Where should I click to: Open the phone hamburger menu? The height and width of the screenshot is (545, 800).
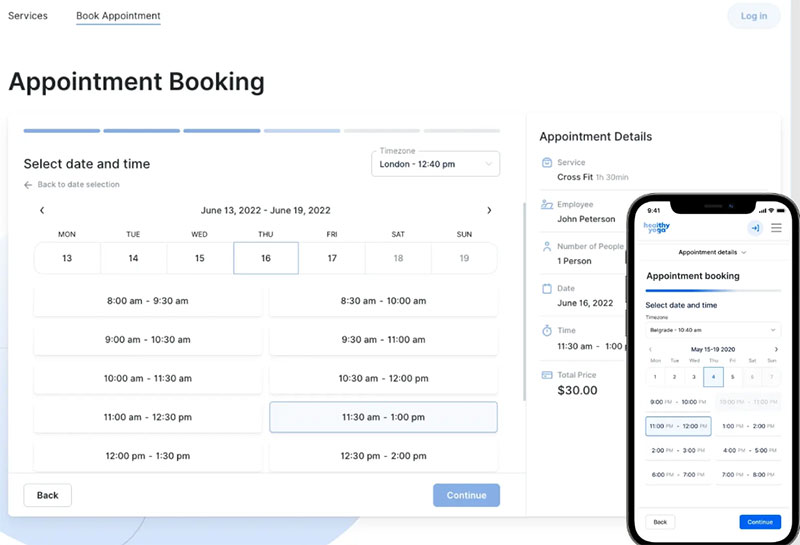pyautogui.click(x=776, y=228)
